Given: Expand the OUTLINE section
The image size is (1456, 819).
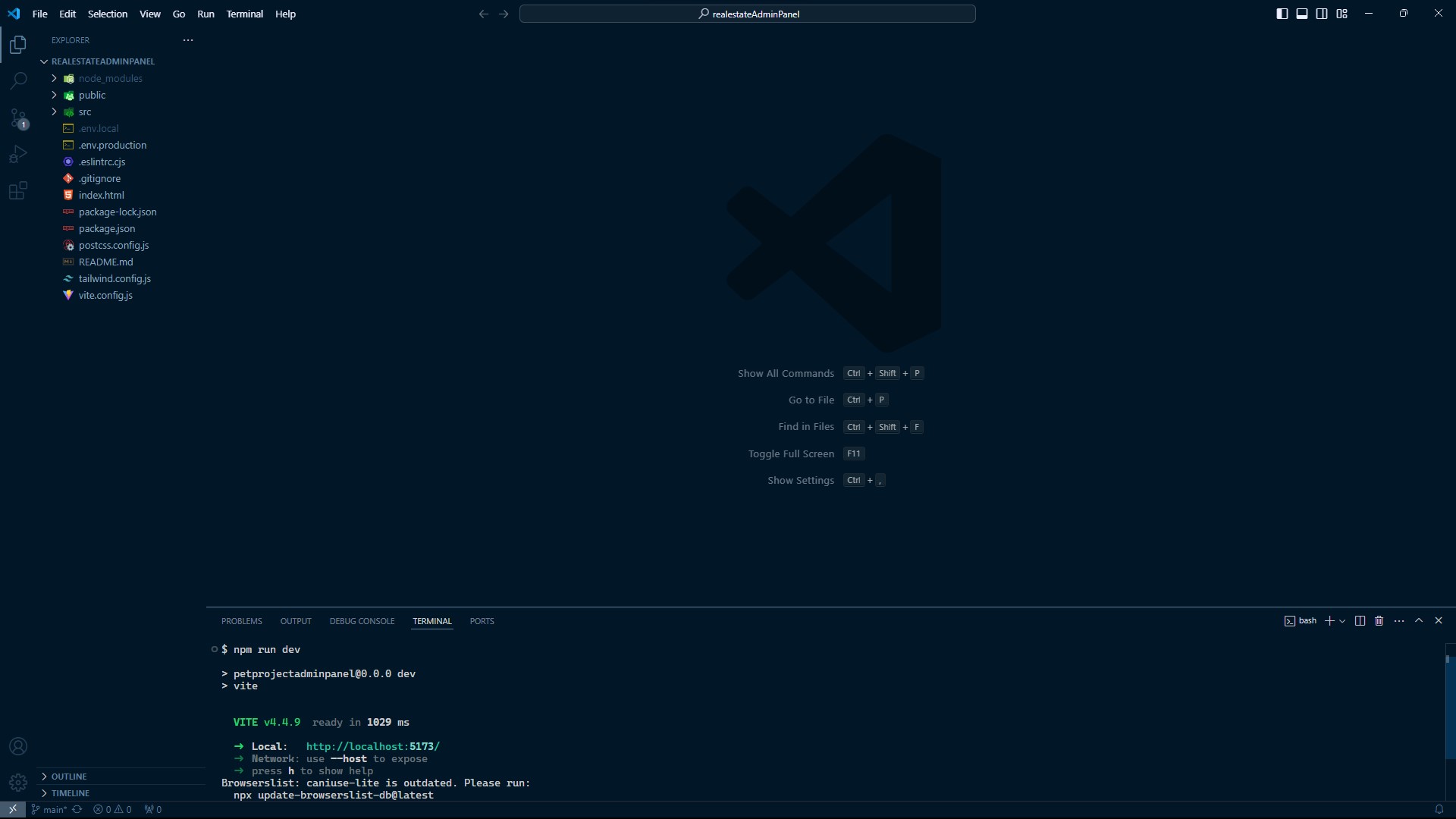Looking at the screenshot, I should 69,777.
